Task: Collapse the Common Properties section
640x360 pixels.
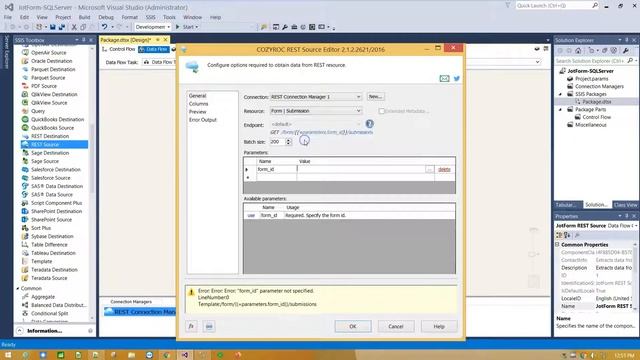Action: pos(557,244)
